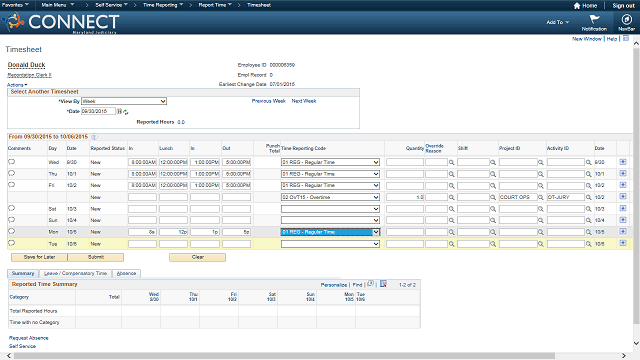This screenshot has width=640, height=360.
Task: Click the Save for Later button
Action: point(39,257)
